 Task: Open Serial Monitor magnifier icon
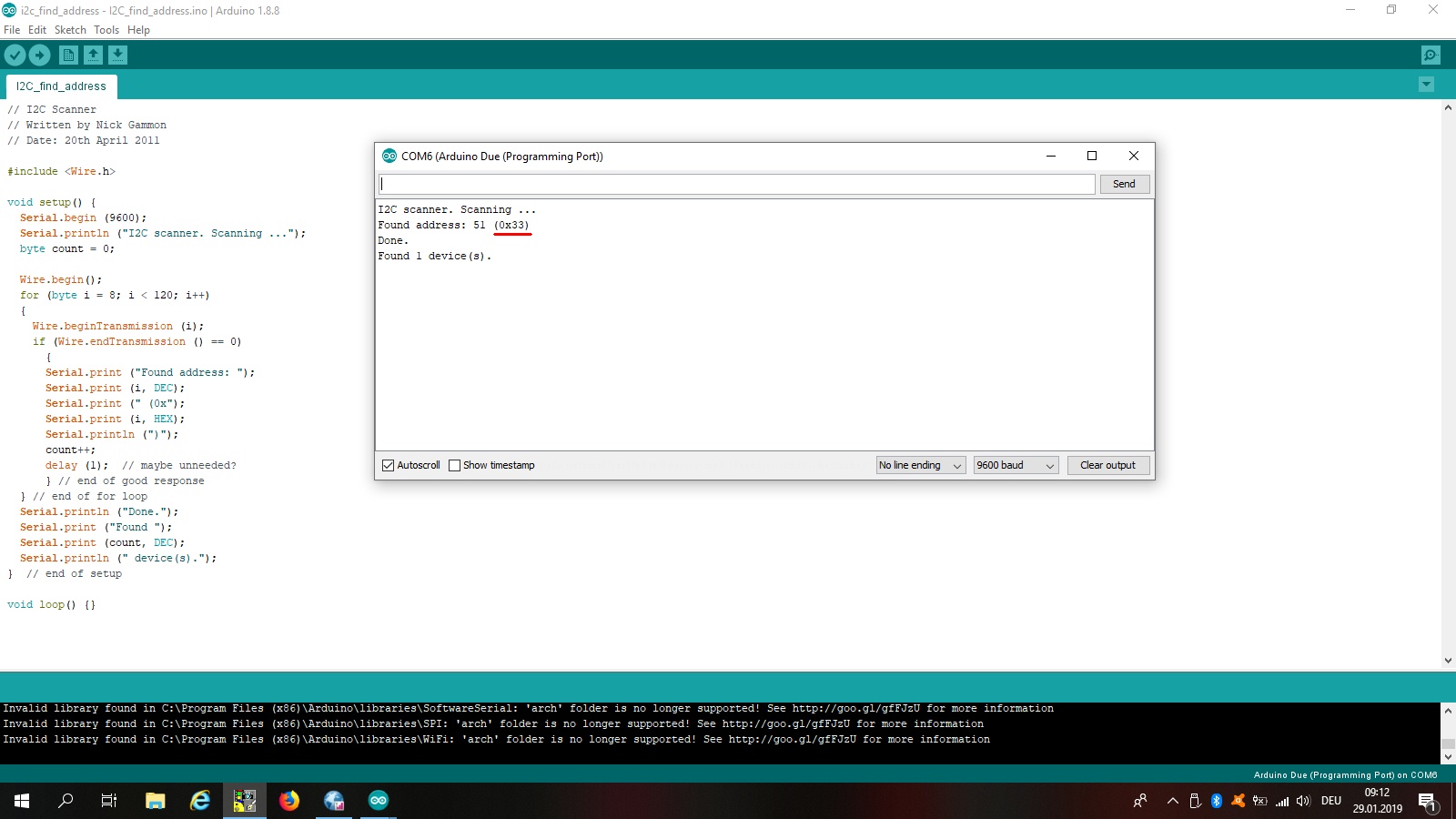click(x=1431, y=56)
